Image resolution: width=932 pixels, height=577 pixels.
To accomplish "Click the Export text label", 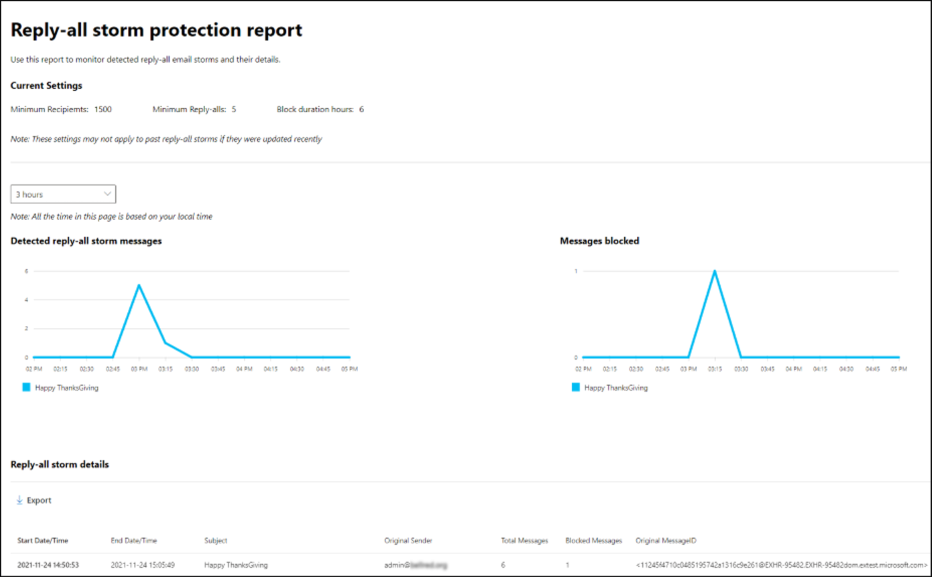I will click(39, 500).
